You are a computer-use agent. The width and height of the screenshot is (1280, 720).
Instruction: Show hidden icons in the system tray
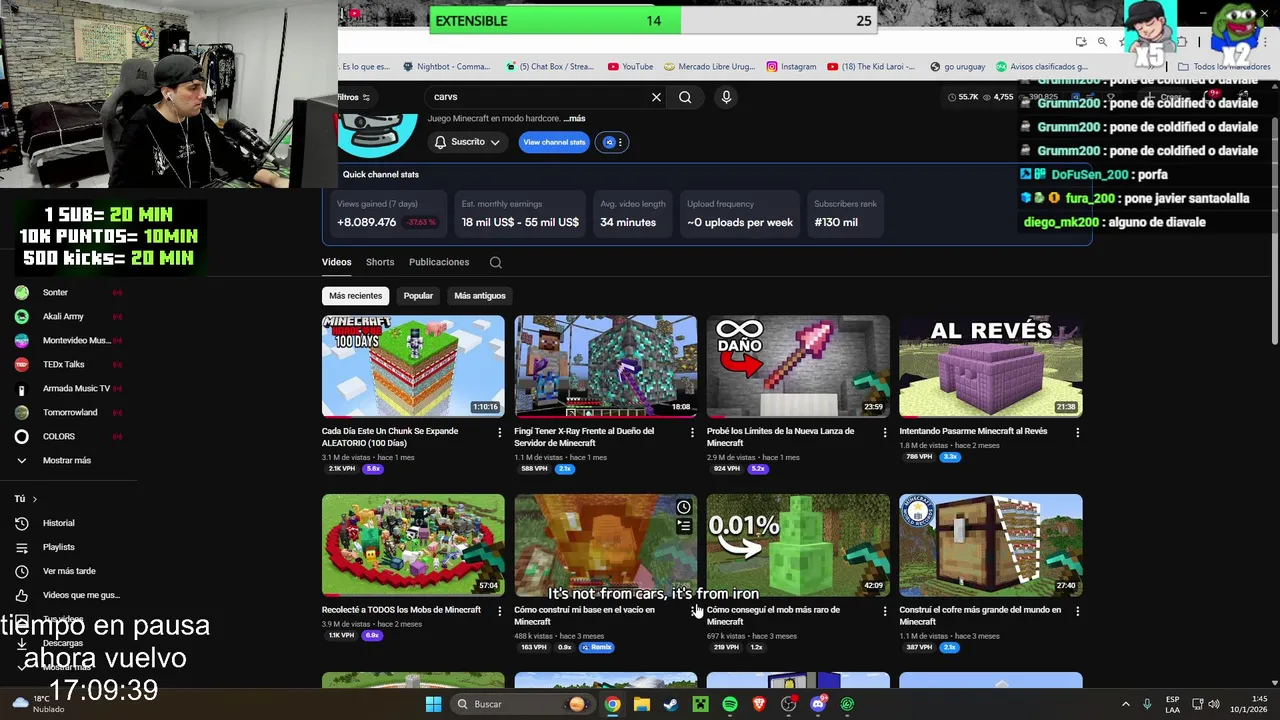coord(1125,704)
